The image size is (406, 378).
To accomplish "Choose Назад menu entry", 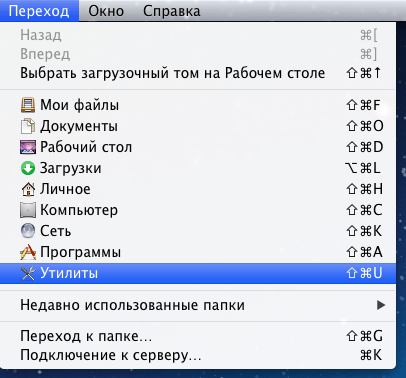I will click(198, 35).
